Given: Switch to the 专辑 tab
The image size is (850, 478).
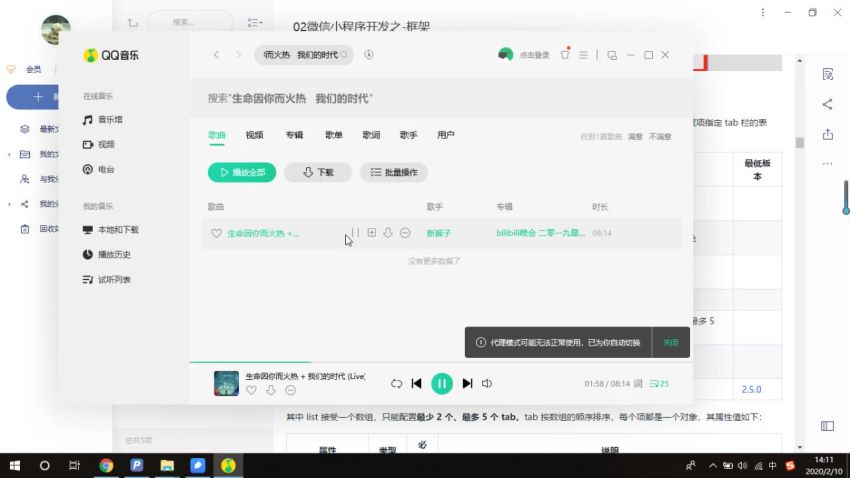Looking at the screenshot, I should 294,135.
